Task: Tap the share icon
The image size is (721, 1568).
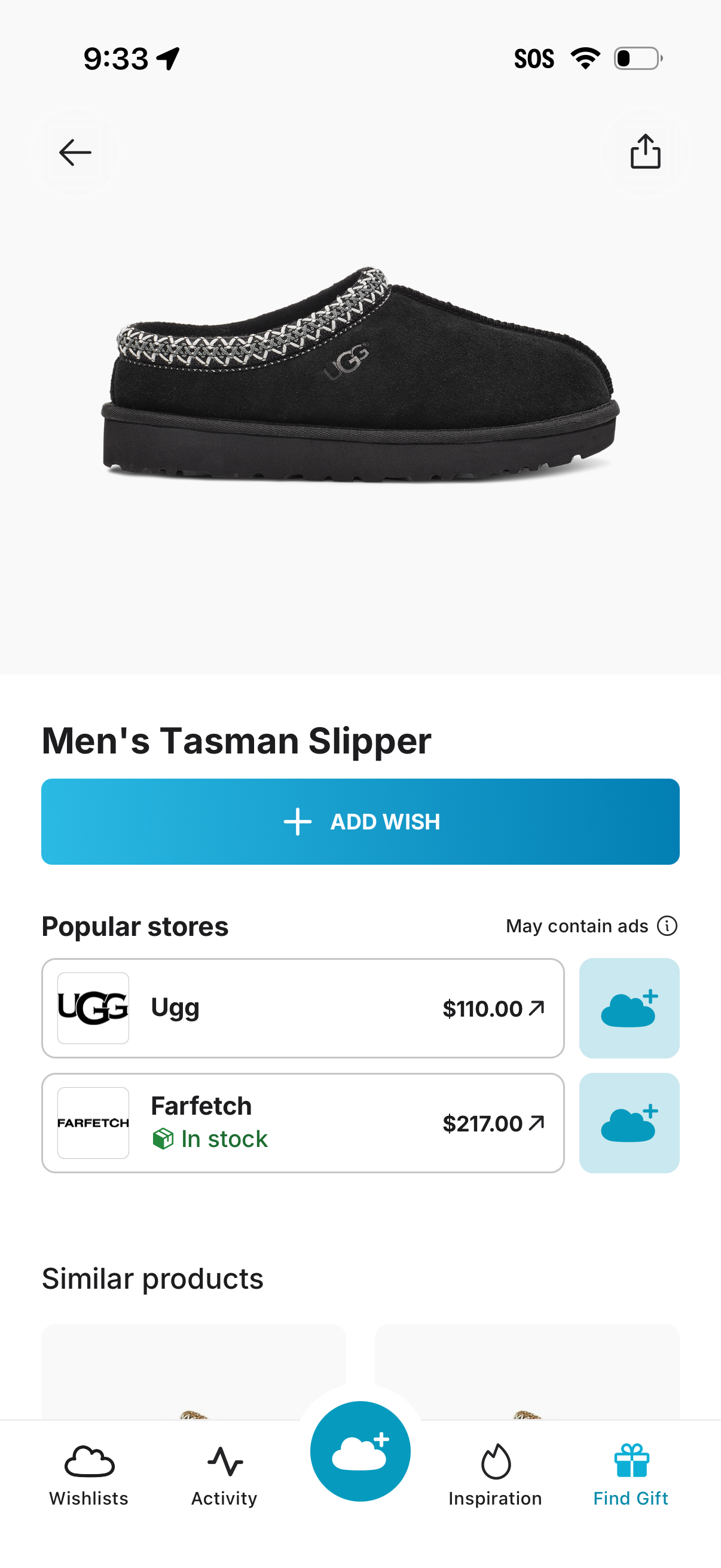Action: click(645, 151)
